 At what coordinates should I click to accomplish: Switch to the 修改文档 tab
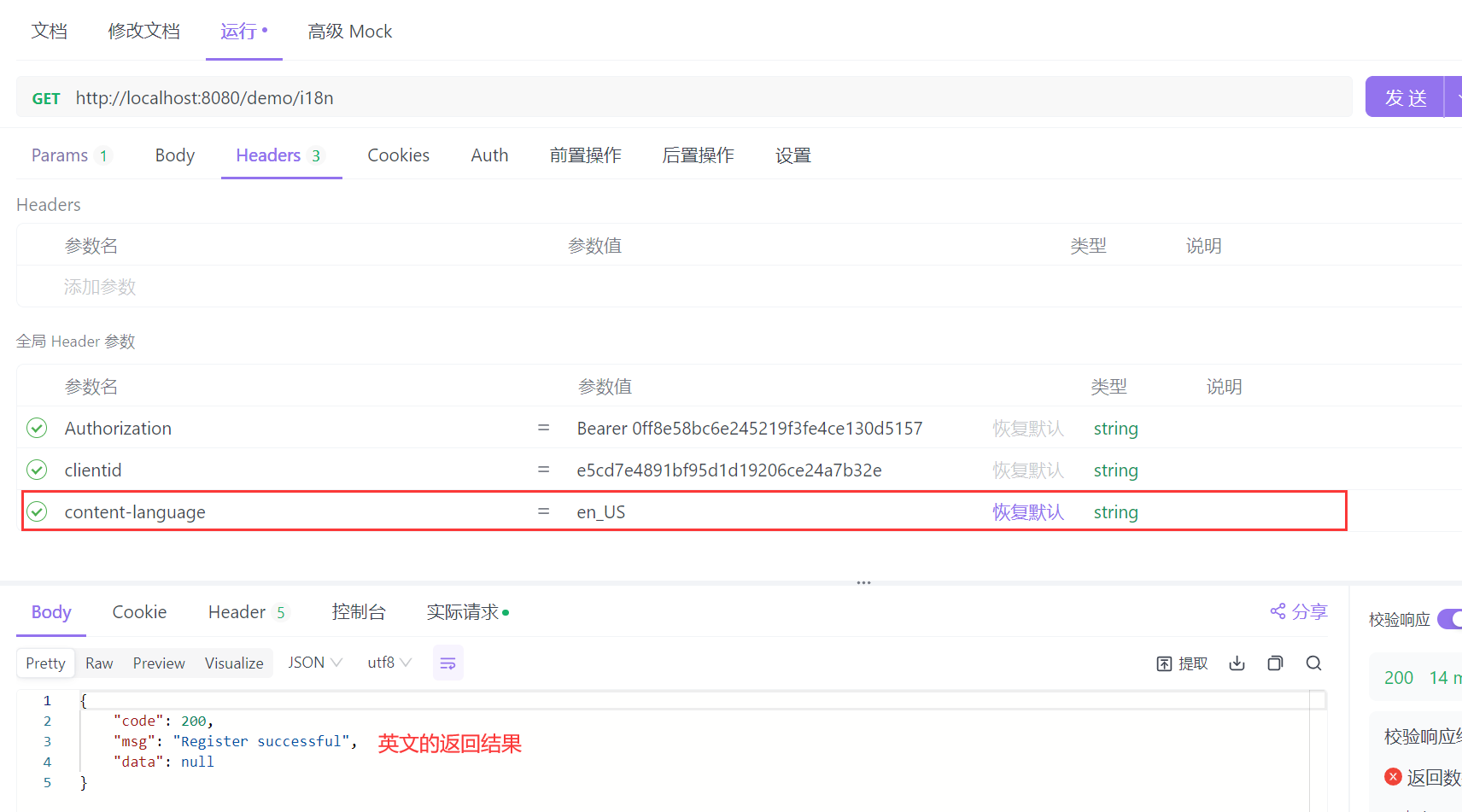(143, 32)
